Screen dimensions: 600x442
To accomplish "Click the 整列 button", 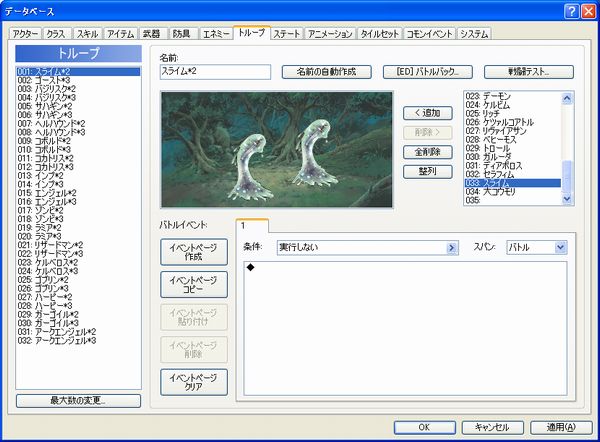I will tap(428, 171).
